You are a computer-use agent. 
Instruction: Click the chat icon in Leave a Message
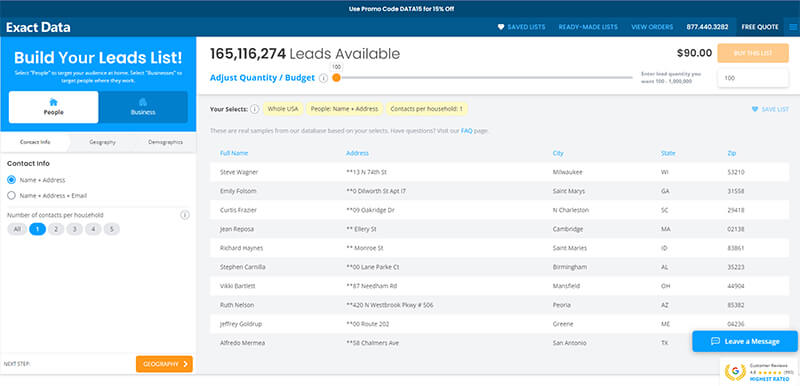click(x=715, y=341)
